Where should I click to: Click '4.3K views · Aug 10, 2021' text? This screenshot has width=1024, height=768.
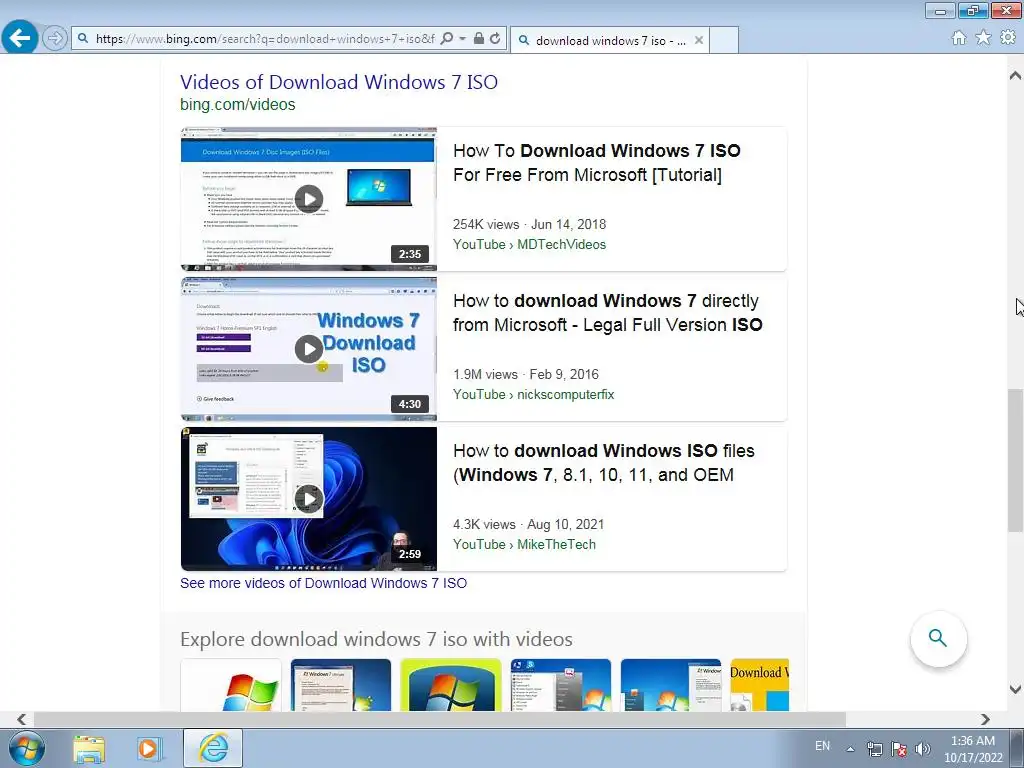pyautogui.click(x=528, y=525)
